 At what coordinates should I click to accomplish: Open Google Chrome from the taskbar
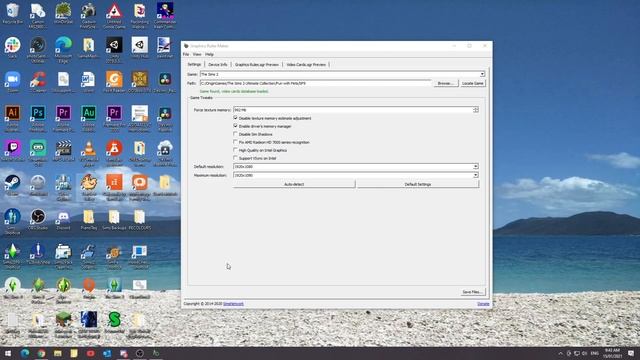point(41,353)
